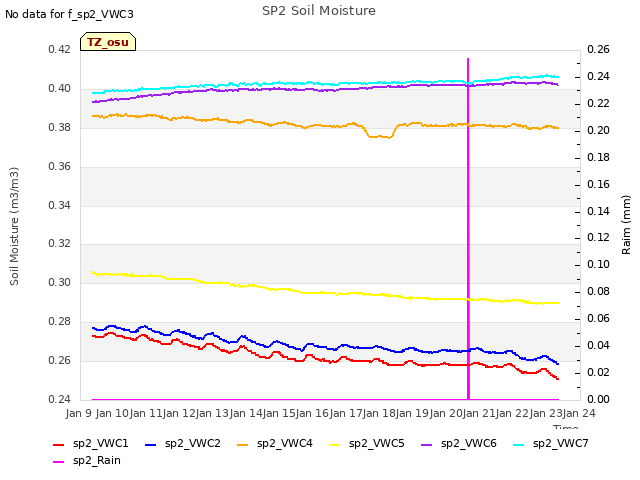
Task: Click the 0.00 right axis value
Action: 598,399
